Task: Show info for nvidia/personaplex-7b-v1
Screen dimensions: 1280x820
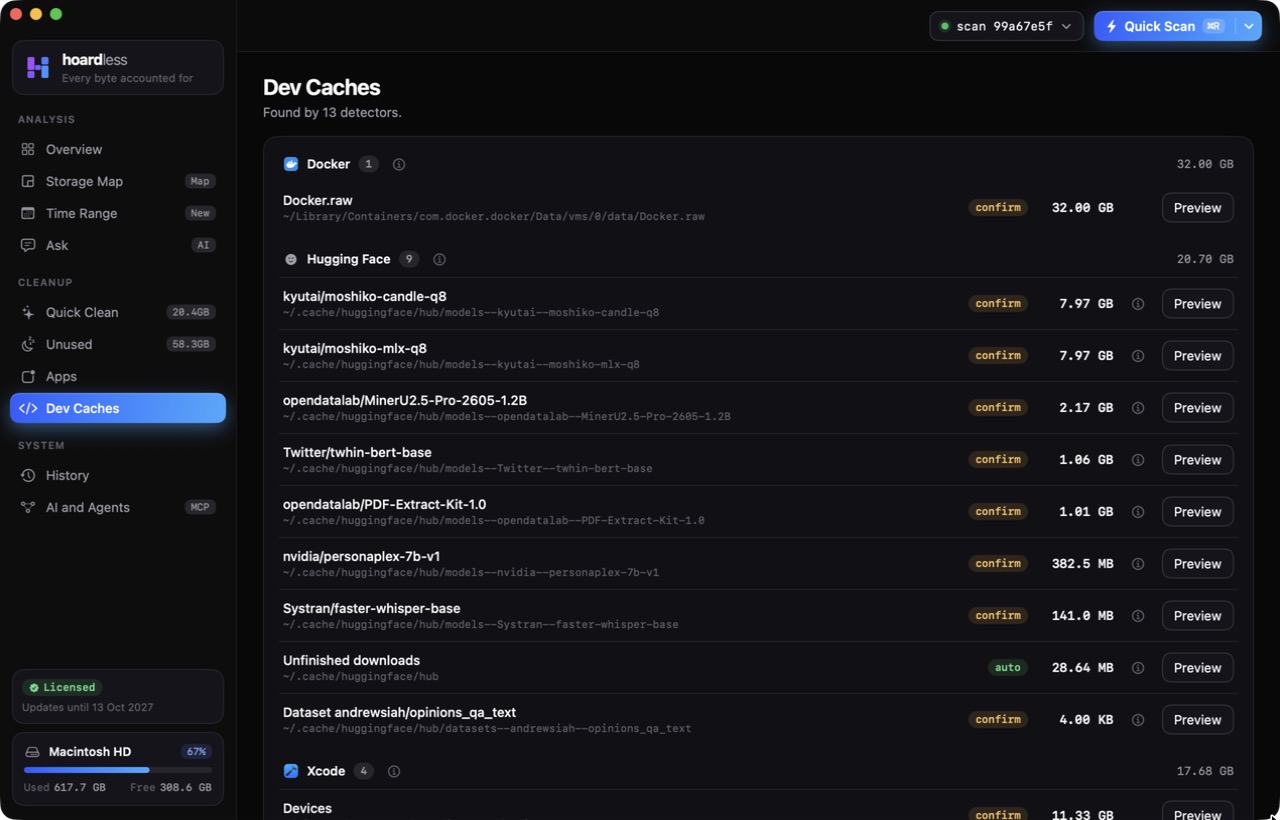Action: point(1138,564)
